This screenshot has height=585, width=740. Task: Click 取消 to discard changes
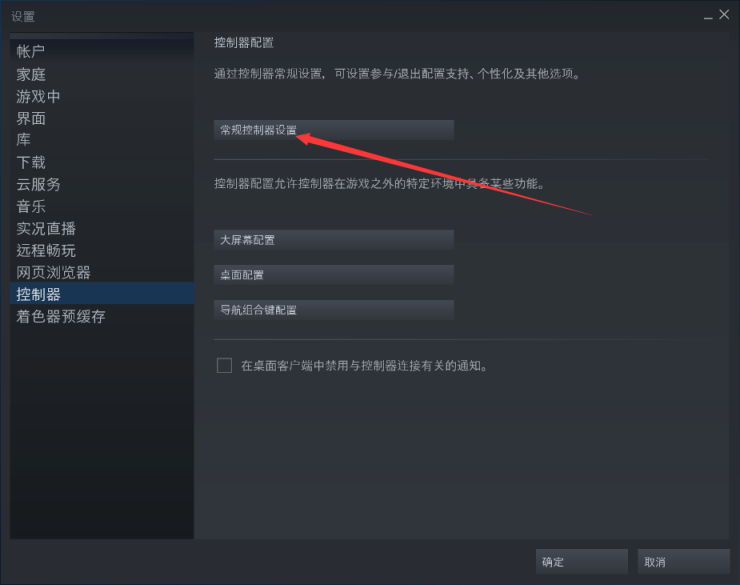(x=683, y=561)
